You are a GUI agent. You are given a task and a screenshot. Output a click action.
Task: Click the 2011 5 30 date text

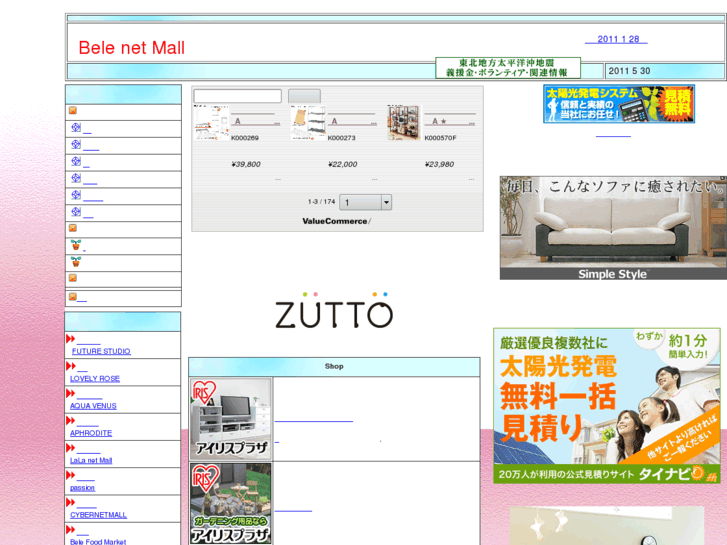629,71
